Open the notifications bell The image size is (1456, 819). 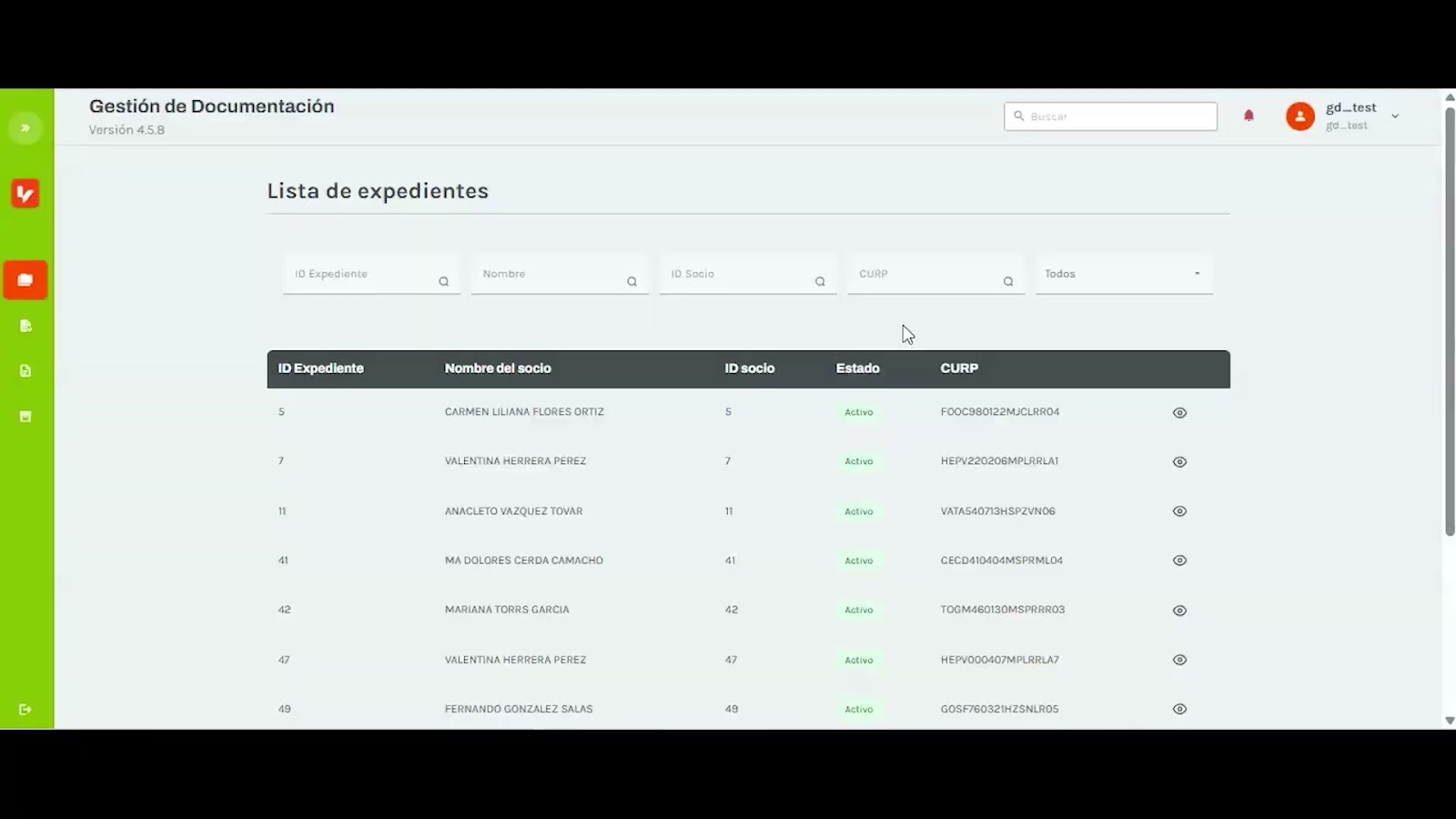pyautogui.click(x=1249, y=116)
